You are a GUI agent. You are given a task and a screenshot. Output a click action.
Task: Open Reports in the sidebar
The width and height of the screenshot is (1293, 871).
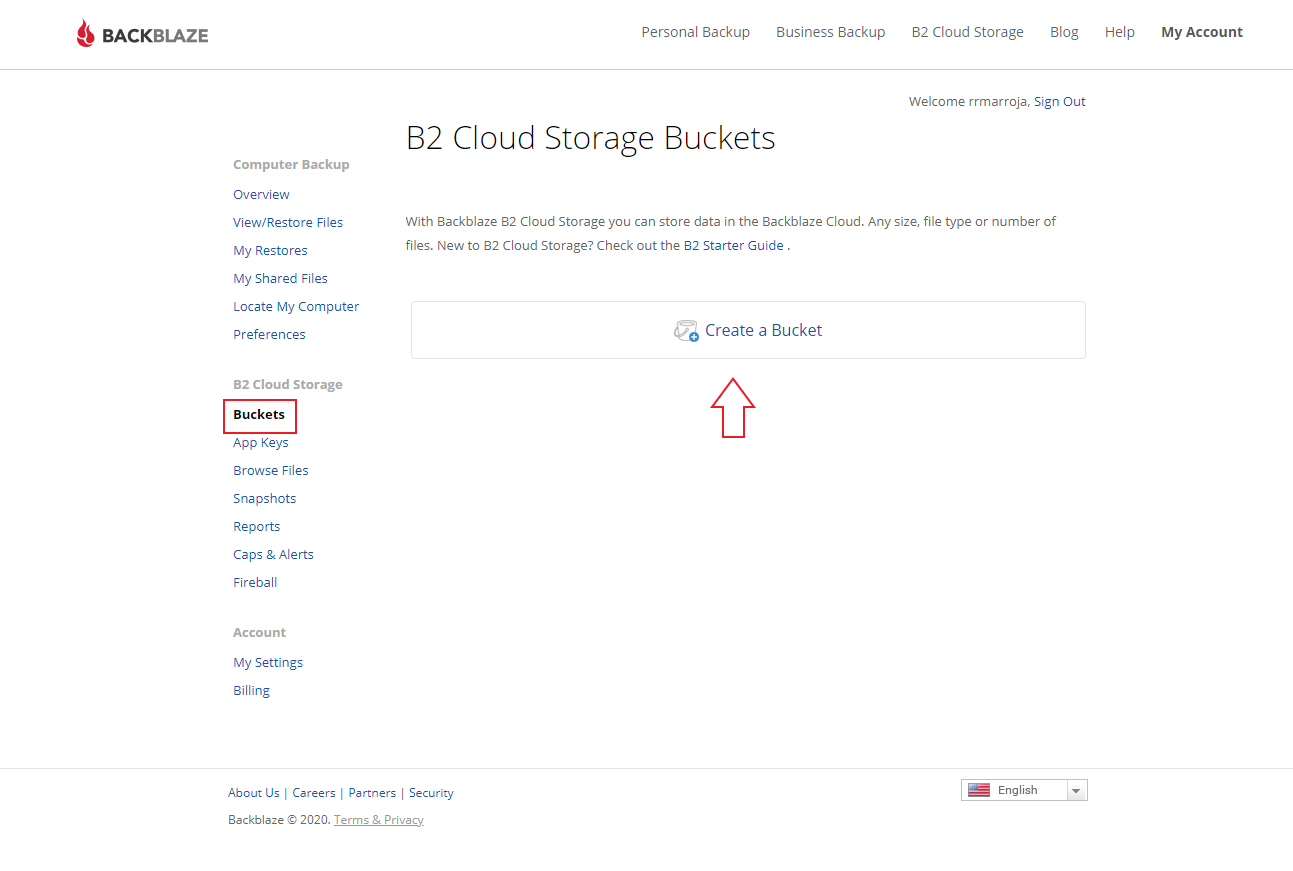point(256,526)
